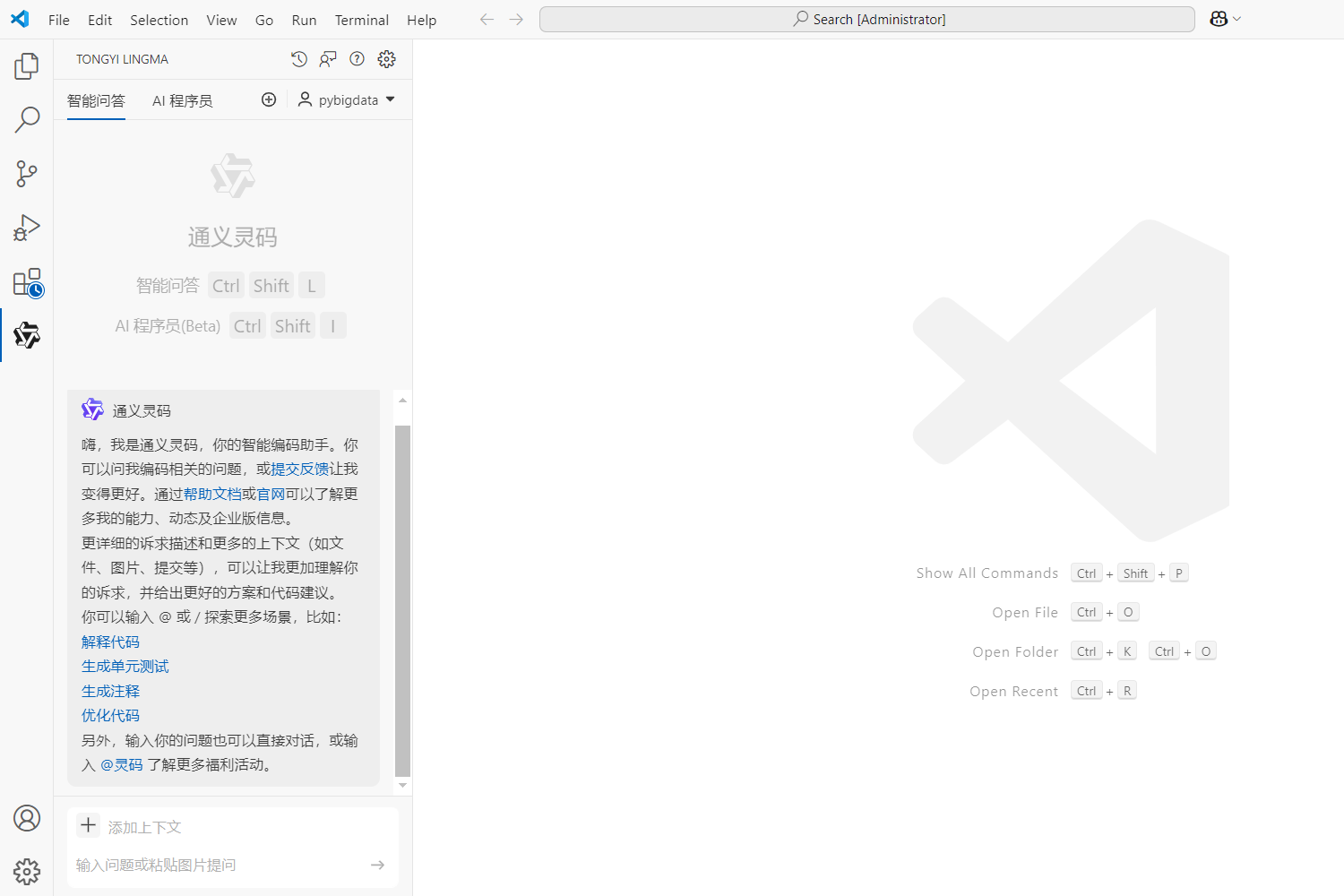Open the Selection menu

tap(159, 20)
